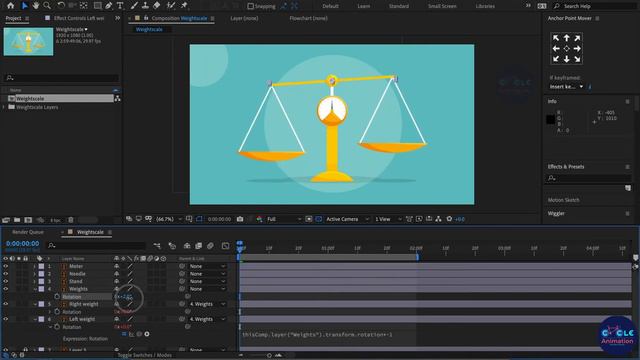Open the Flowchart (none) tab
Image resolution: width=640 pixels, height=360 pixels.
coord(309,18)
